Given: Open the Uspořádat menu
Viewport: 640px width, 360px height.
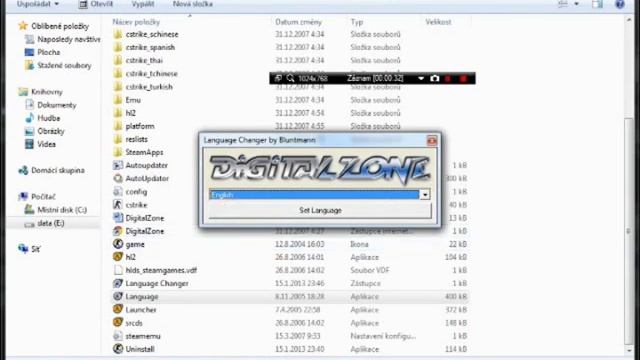Looking at the screenshot, I should click(38, 4).
